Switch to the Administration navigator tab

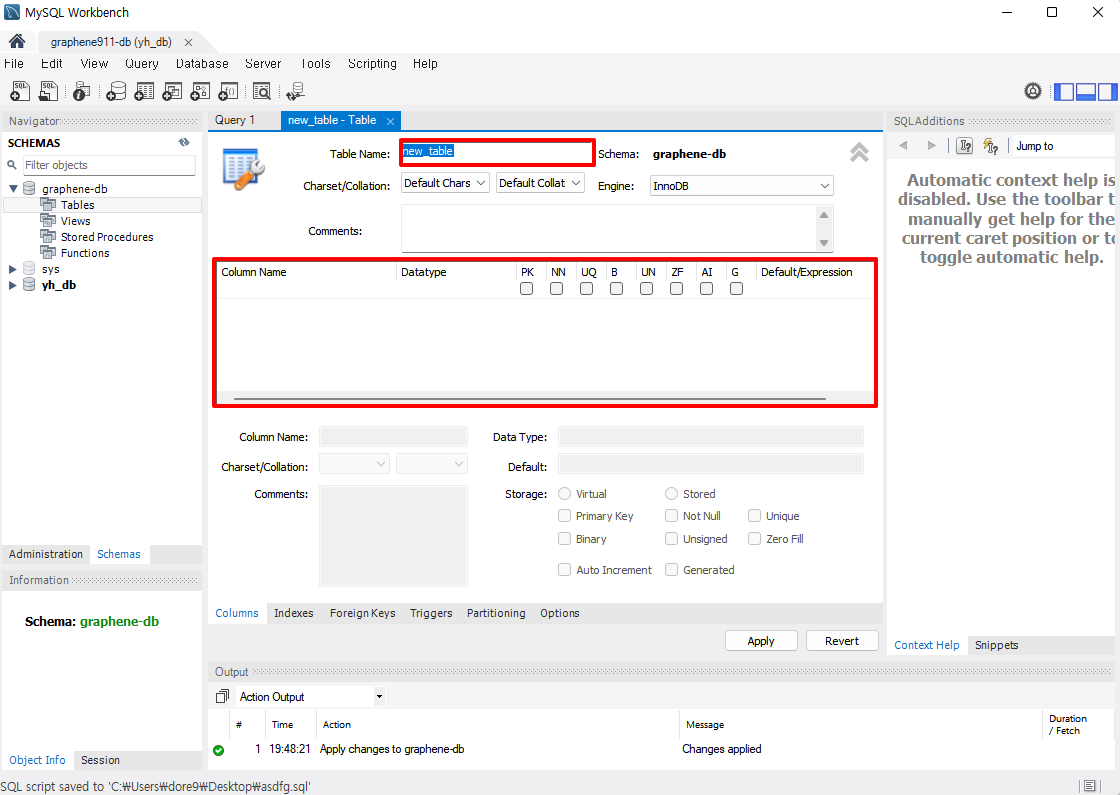pyautogui.click(x=46, y=554)
